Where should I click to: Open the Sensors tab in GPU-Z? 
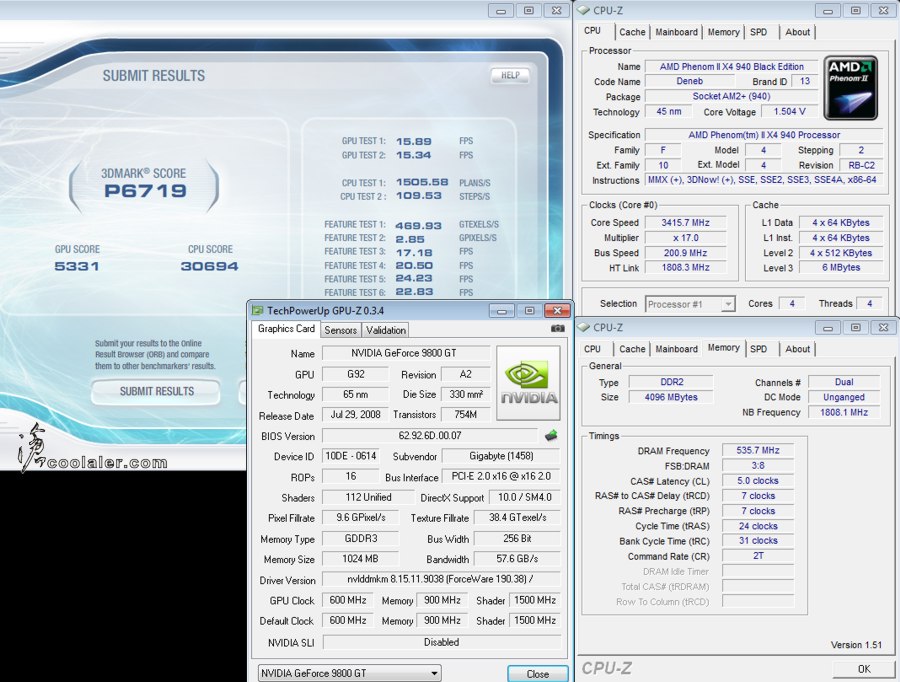340,330
